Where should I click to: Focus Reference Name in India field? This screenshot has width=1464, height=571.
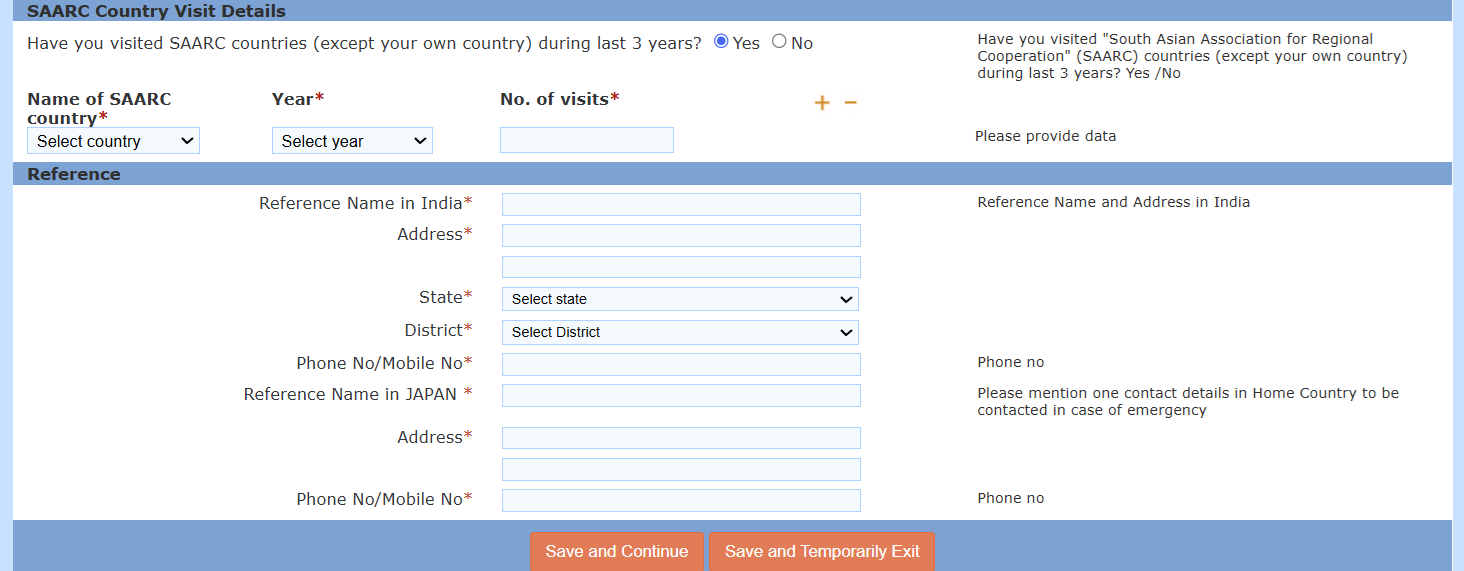(681, 205)
